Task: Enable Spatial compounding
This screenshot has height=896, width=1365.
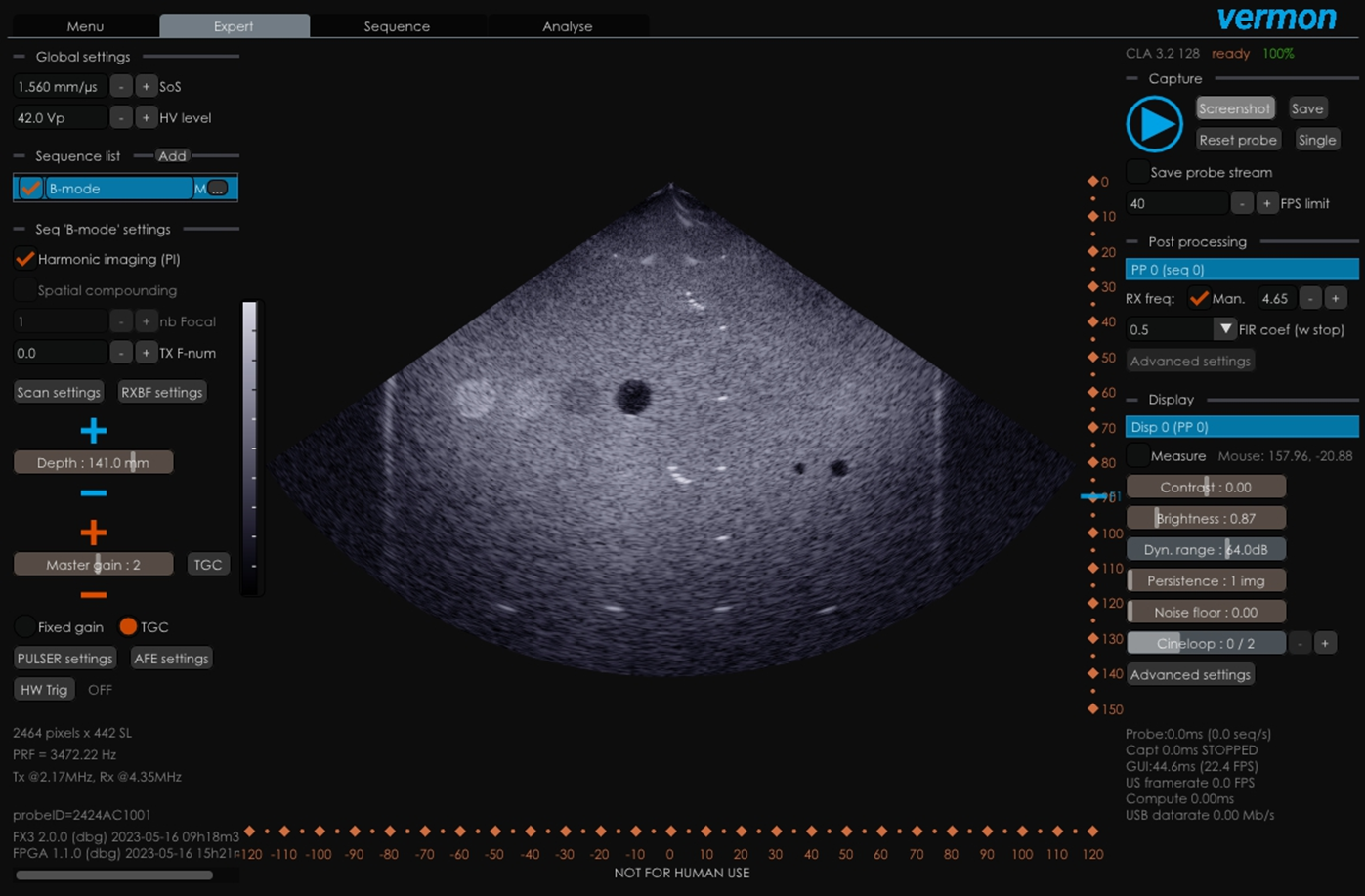Action: pos(23,289)
